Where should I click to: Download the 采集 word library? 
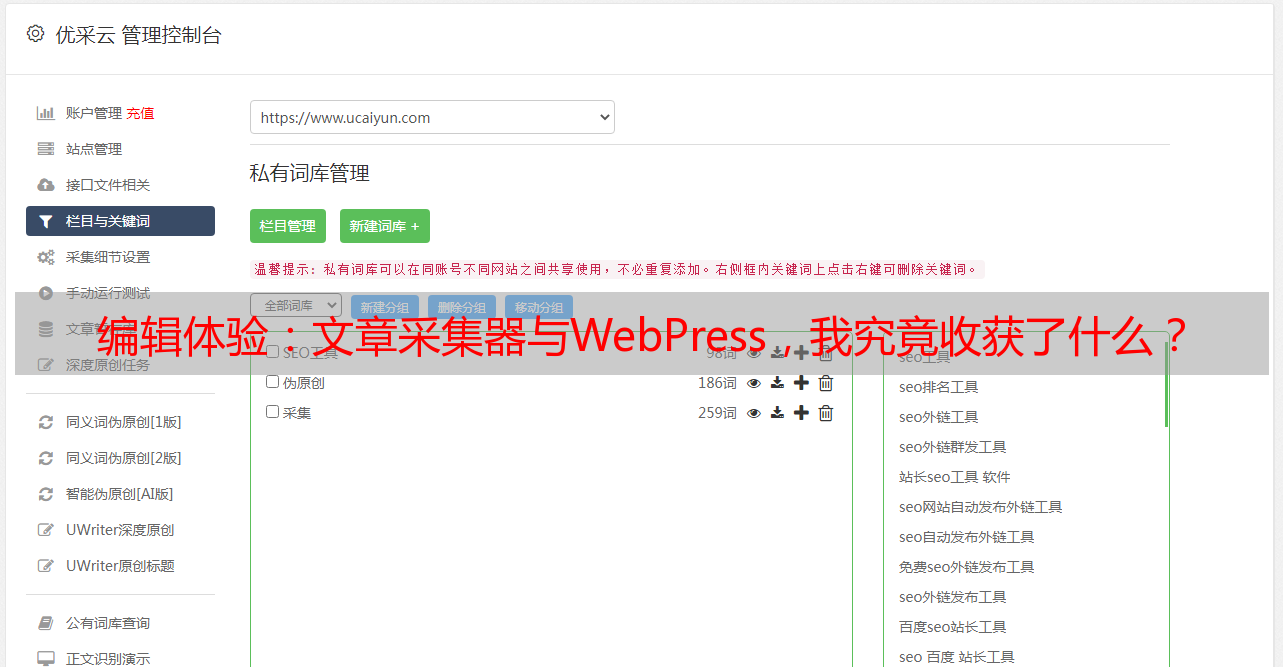777,413
